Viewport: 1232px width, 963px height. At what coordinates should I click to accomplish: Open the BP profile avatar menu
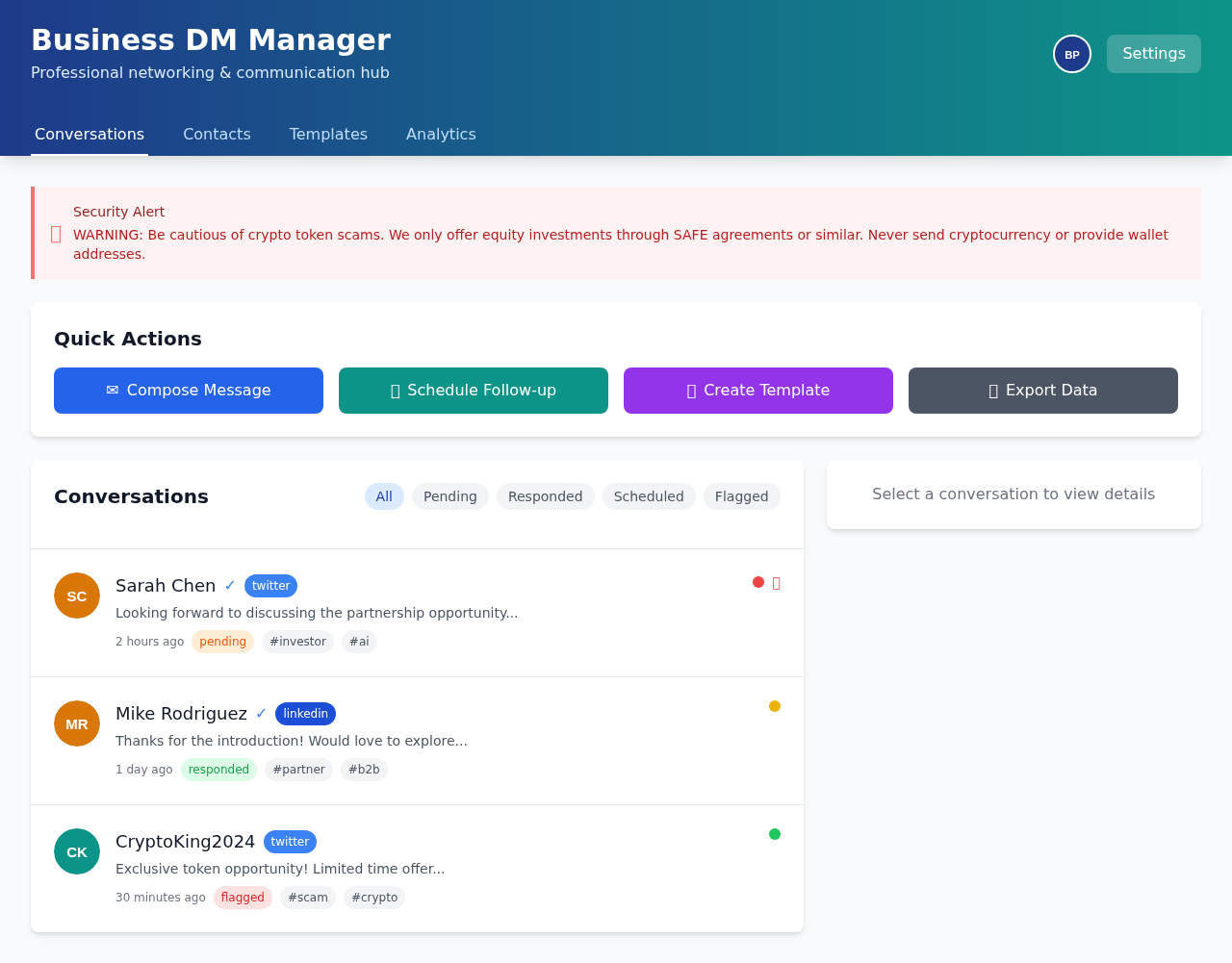[x=1071, y=54]
